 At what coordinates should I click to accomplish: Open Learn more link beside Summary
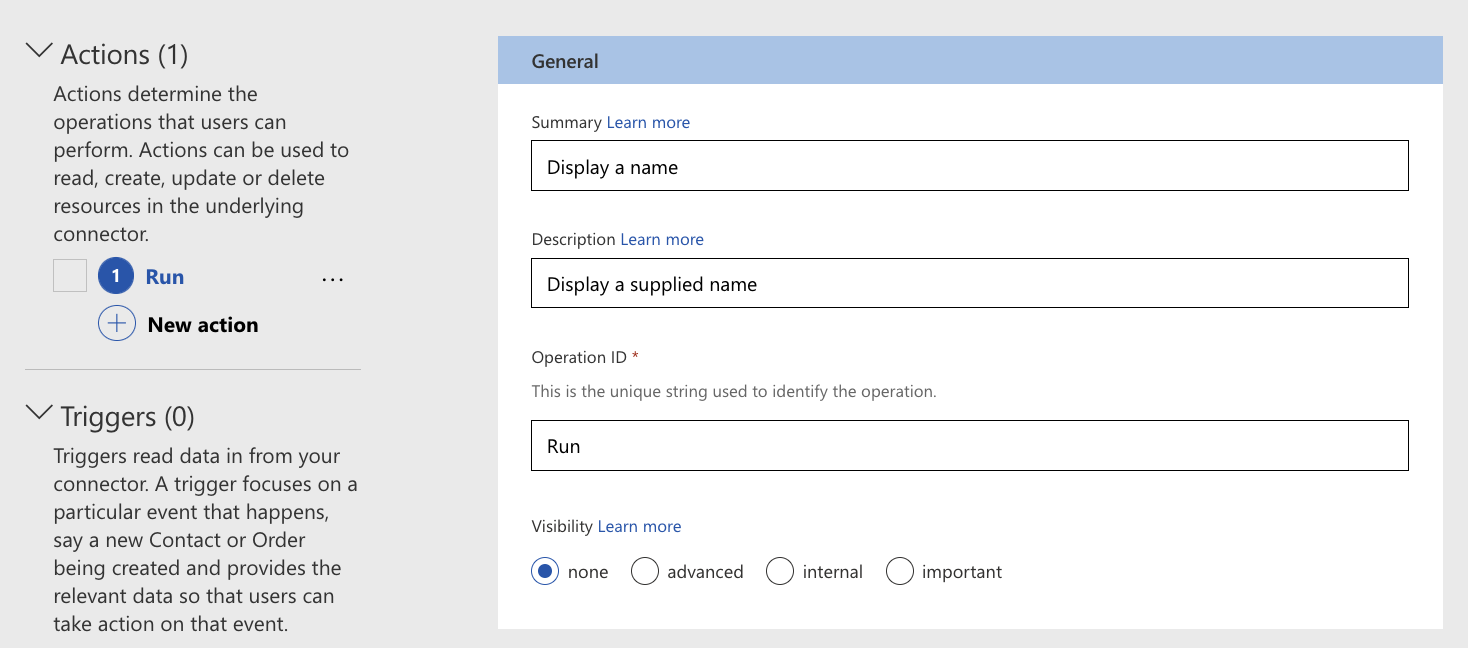point(648,122)
